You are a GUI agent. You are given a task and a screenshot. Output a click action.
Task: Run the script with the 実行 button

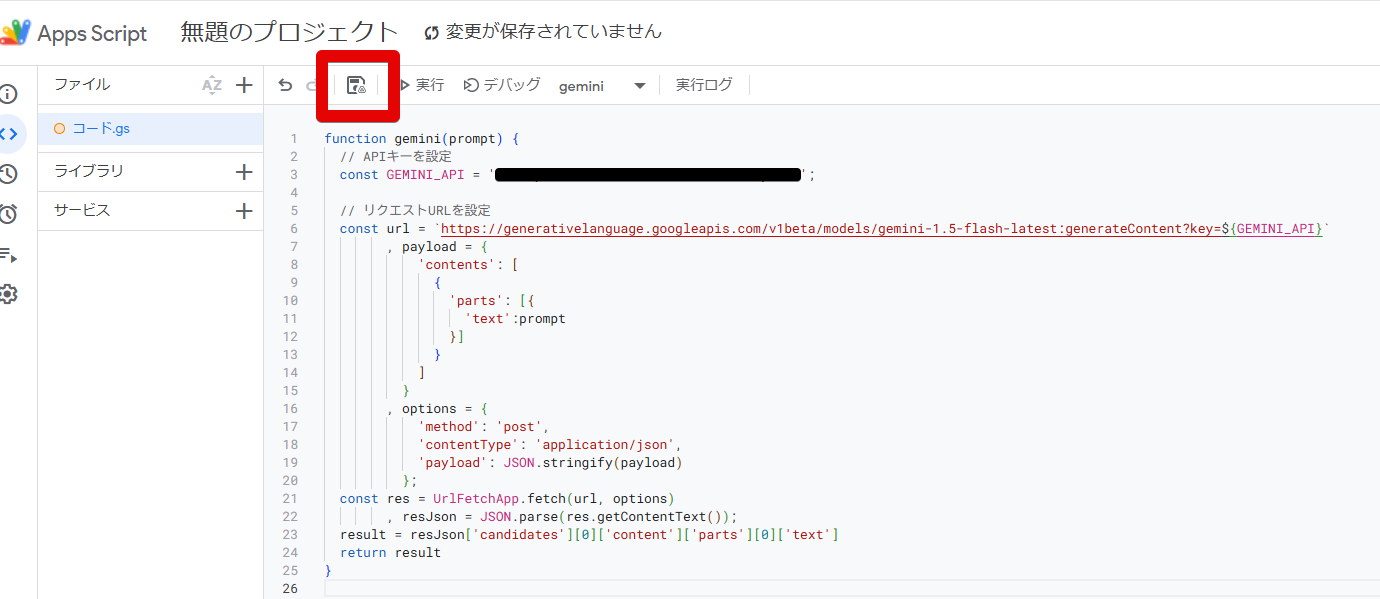[x=422, y=85]
